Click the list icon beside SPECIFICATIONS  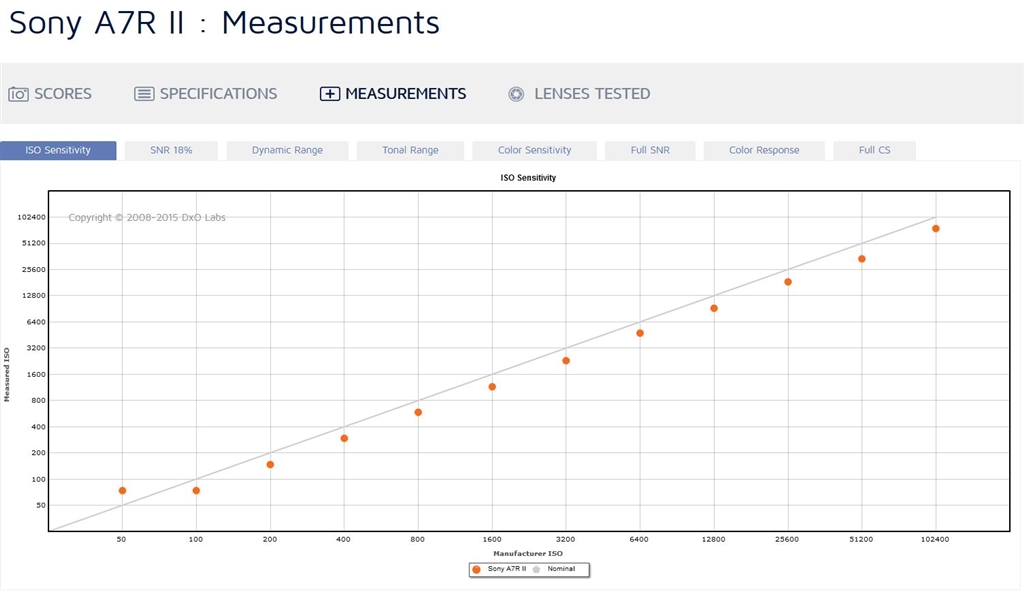pos(144,94)
